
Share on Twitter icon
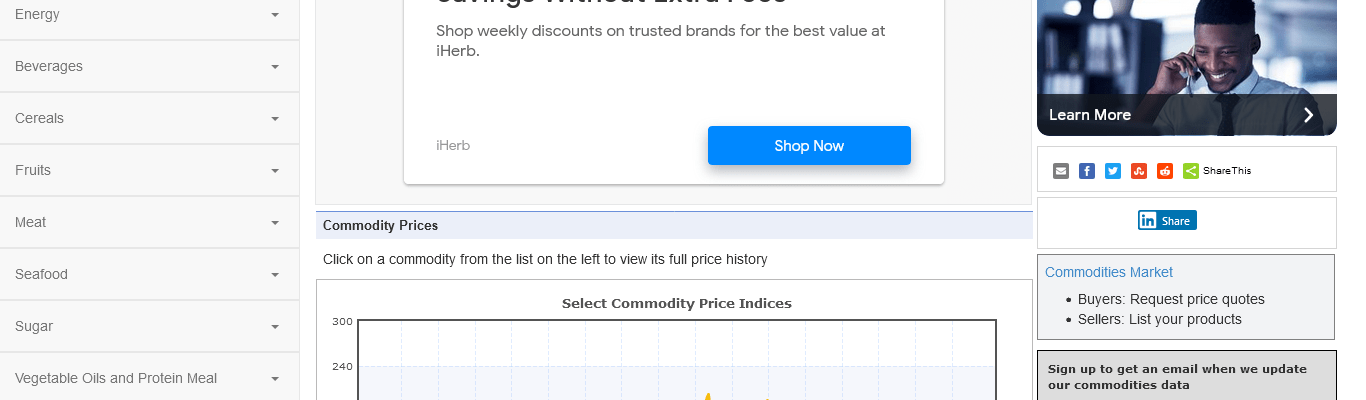[x=1113, y=171]
